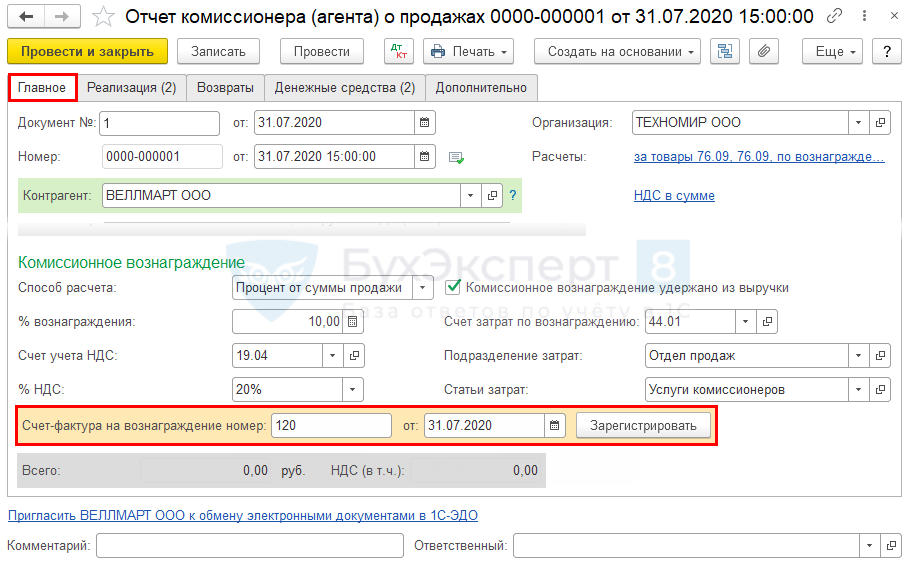Screen dimensions: 916x562
Task: Expand the Создать на основании menu
Action: pos(617,52)
